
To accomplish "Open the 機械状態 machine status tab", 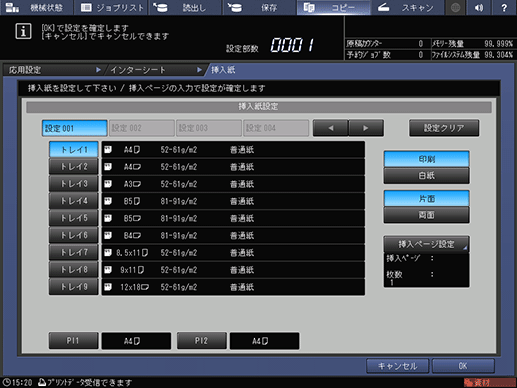I will click(x=36, y=7).
